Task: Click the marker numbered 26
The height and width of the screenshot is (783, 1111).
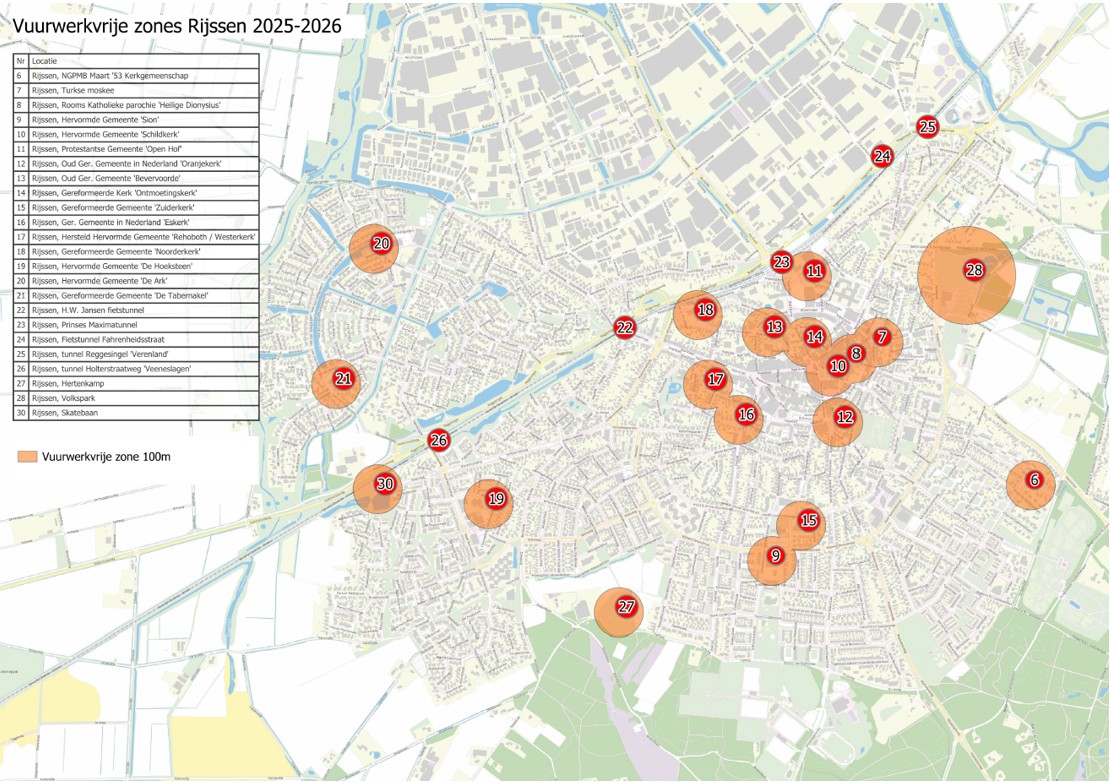Action: point(438,440)
